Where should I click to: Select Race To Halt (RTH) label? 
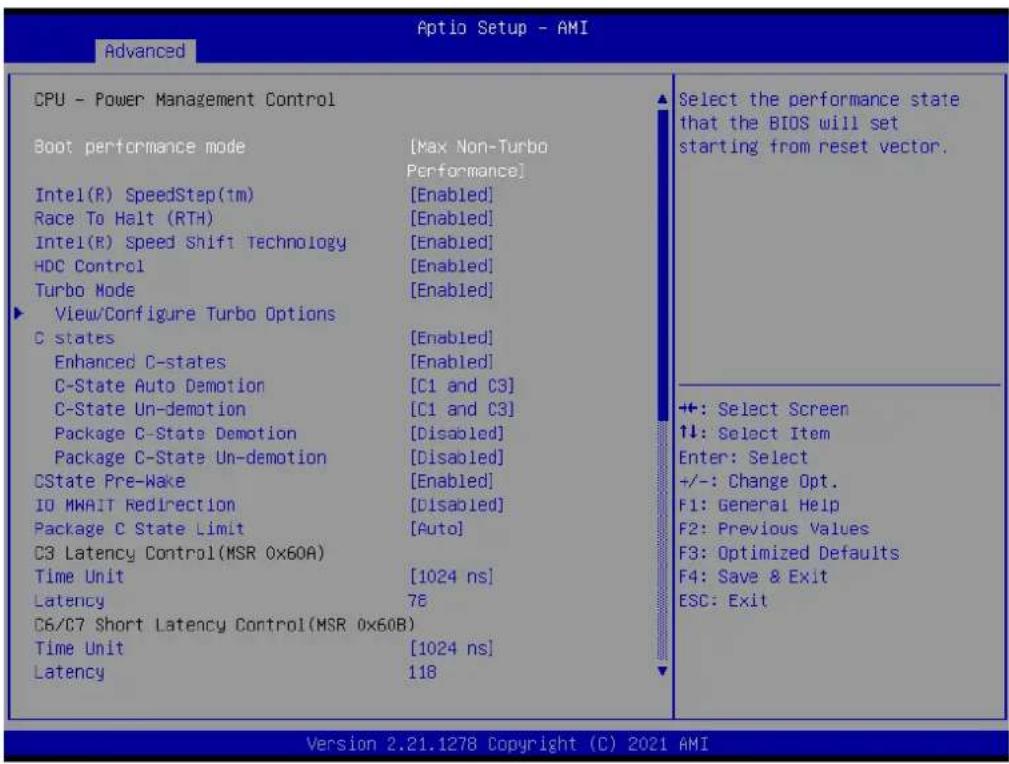point(124,218)
